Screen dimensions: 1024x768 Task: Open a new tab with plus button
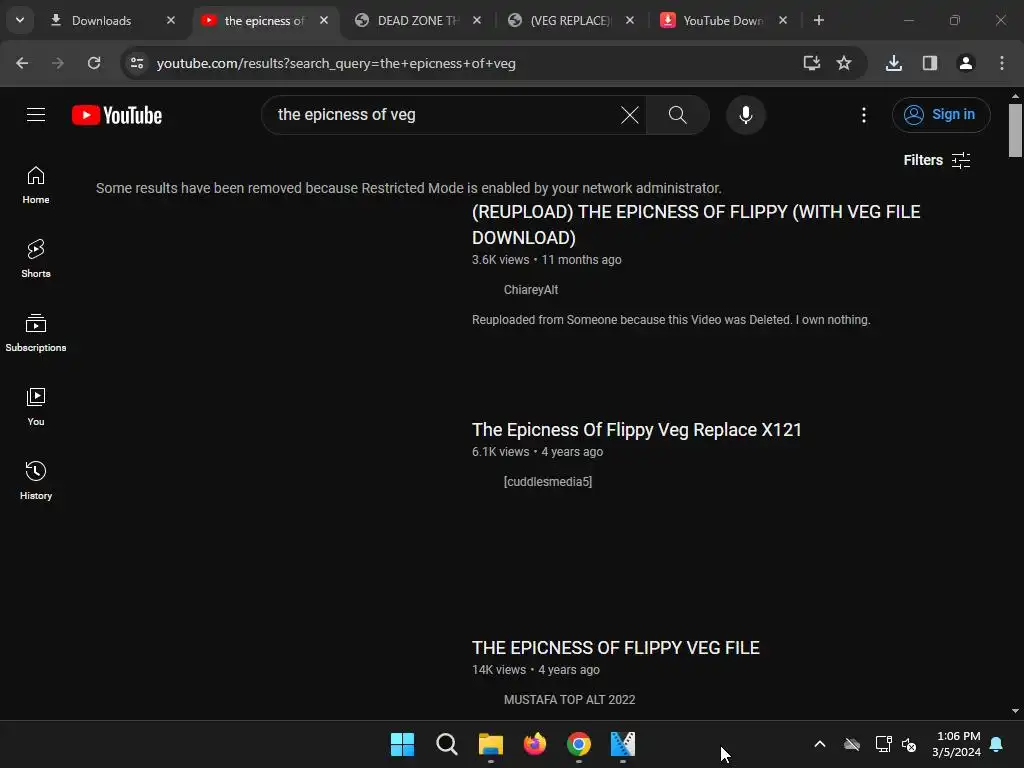[x=819, y=20]
